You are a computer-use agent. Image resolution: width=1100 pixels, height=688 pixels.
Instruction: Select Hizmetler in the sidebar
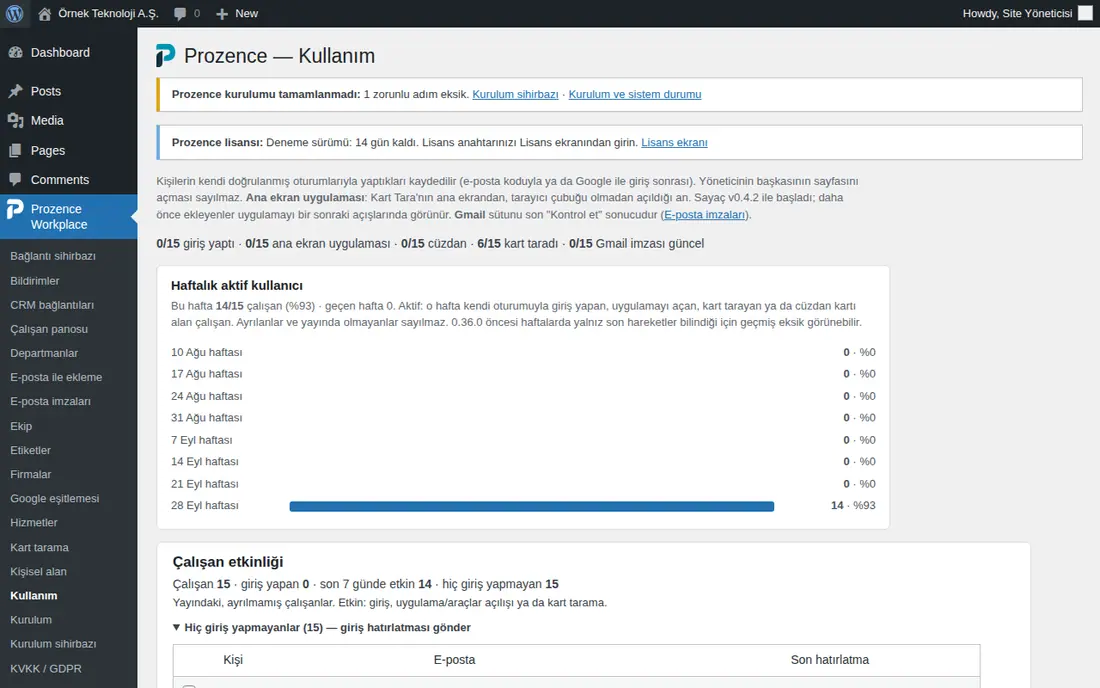34,522
